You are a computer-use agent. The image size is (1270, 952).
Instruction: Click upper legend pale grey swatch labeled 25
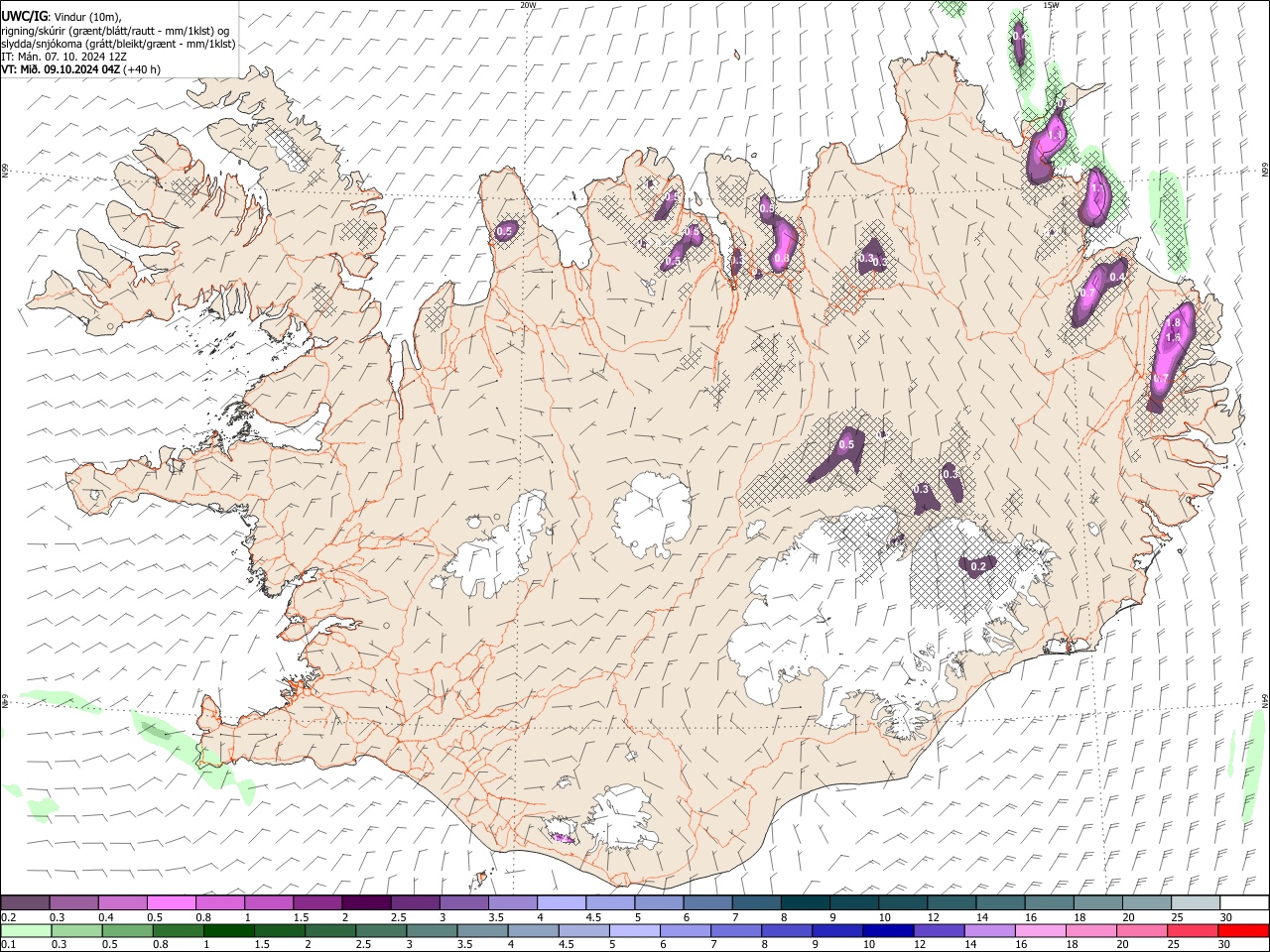pyautogui.click(x=1195, y=902)
